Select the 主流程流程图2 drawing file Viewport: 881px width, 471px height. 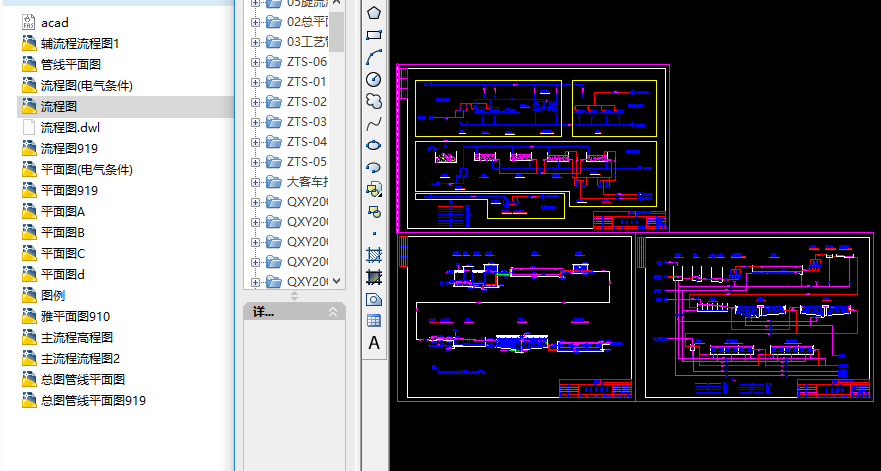71,359
